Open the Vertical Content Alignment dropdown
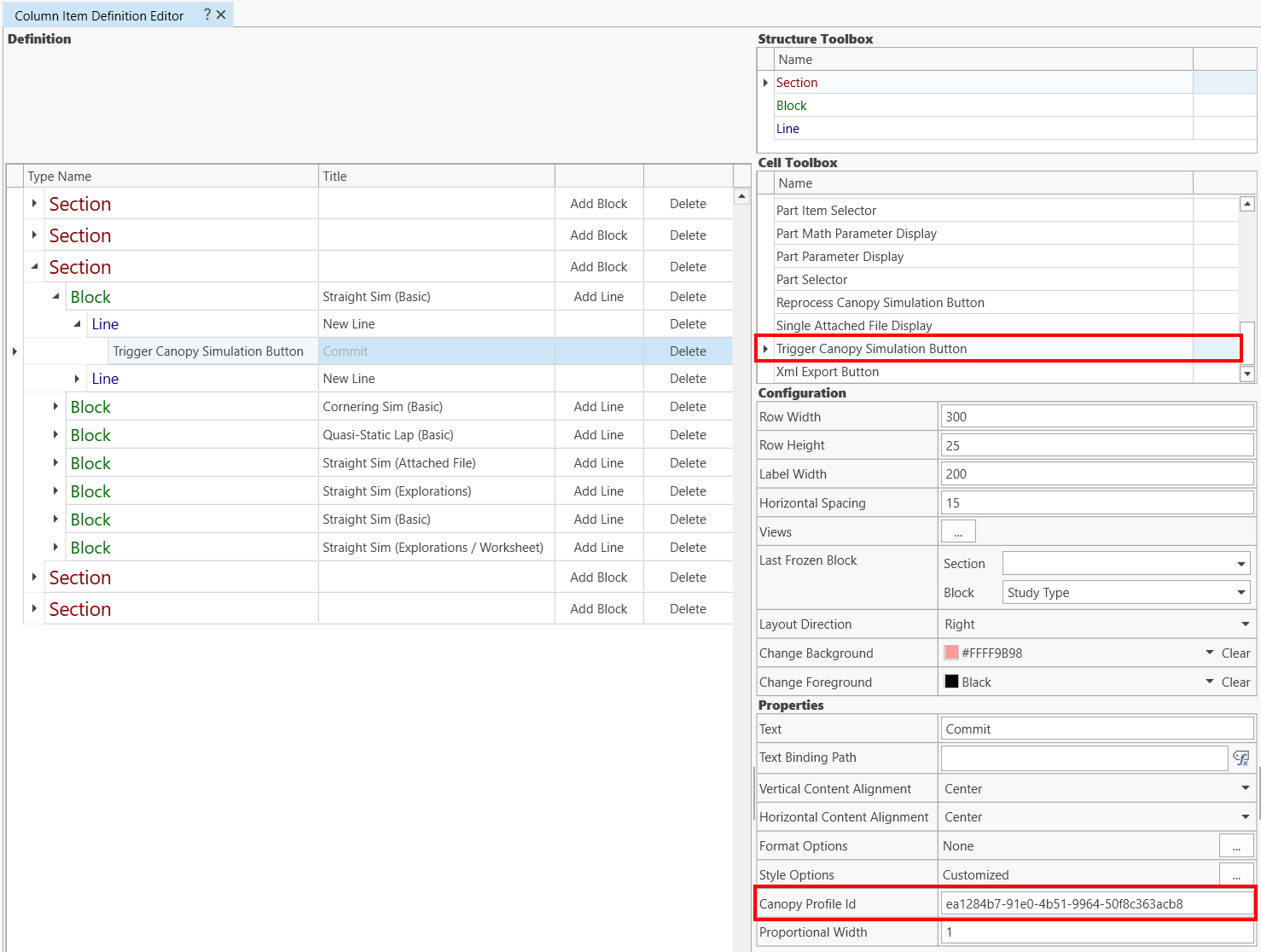Viewport: 1261px width, 952px height. [x=1245, y=789]
